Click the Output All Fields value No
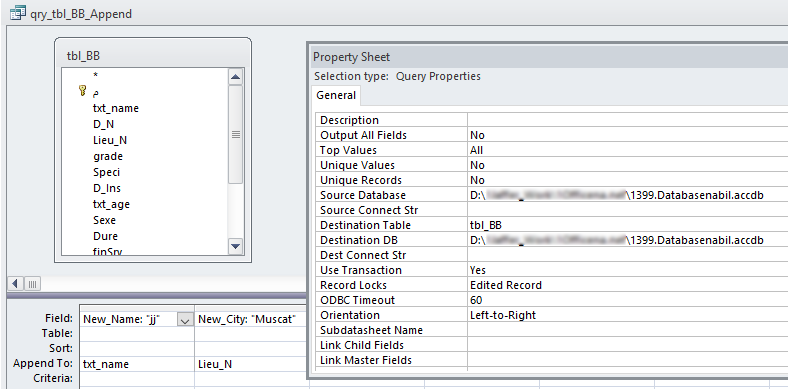Image resolution: width=788 pixels, height=389 pixels. click(x=477, y=135)
